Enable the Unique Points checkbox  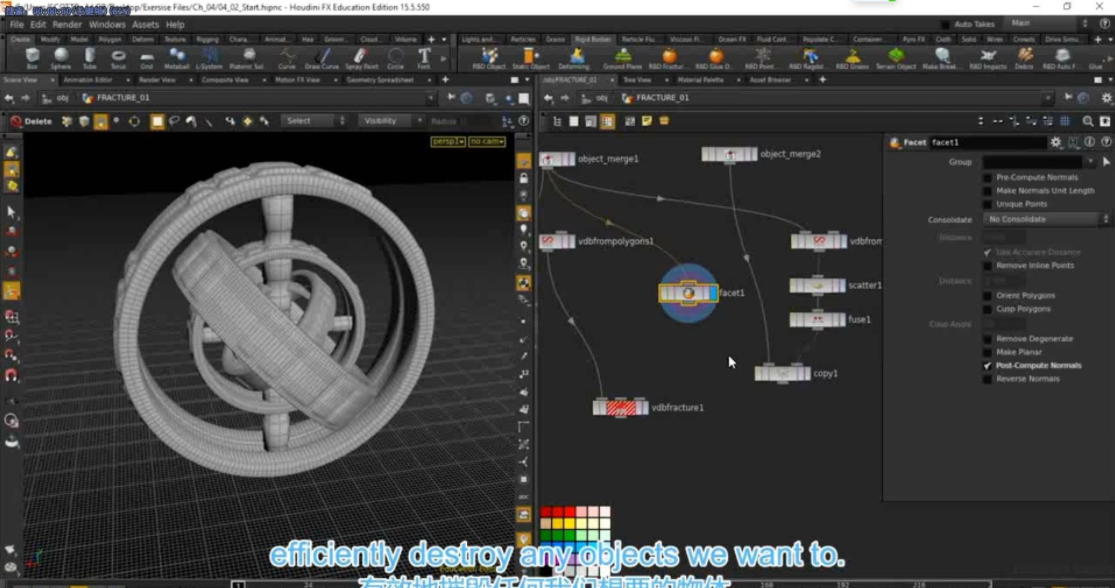click(988, 204)
